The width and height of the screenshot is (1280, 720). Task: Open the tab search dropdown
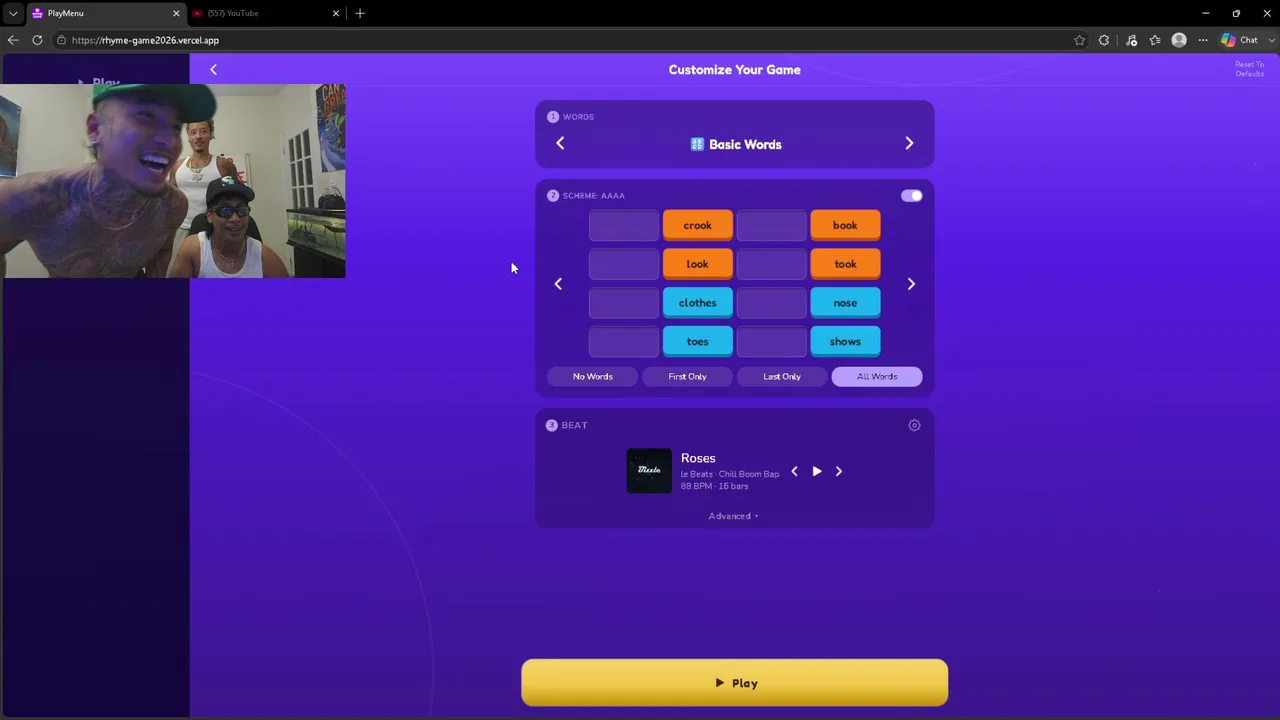(13, 13)
